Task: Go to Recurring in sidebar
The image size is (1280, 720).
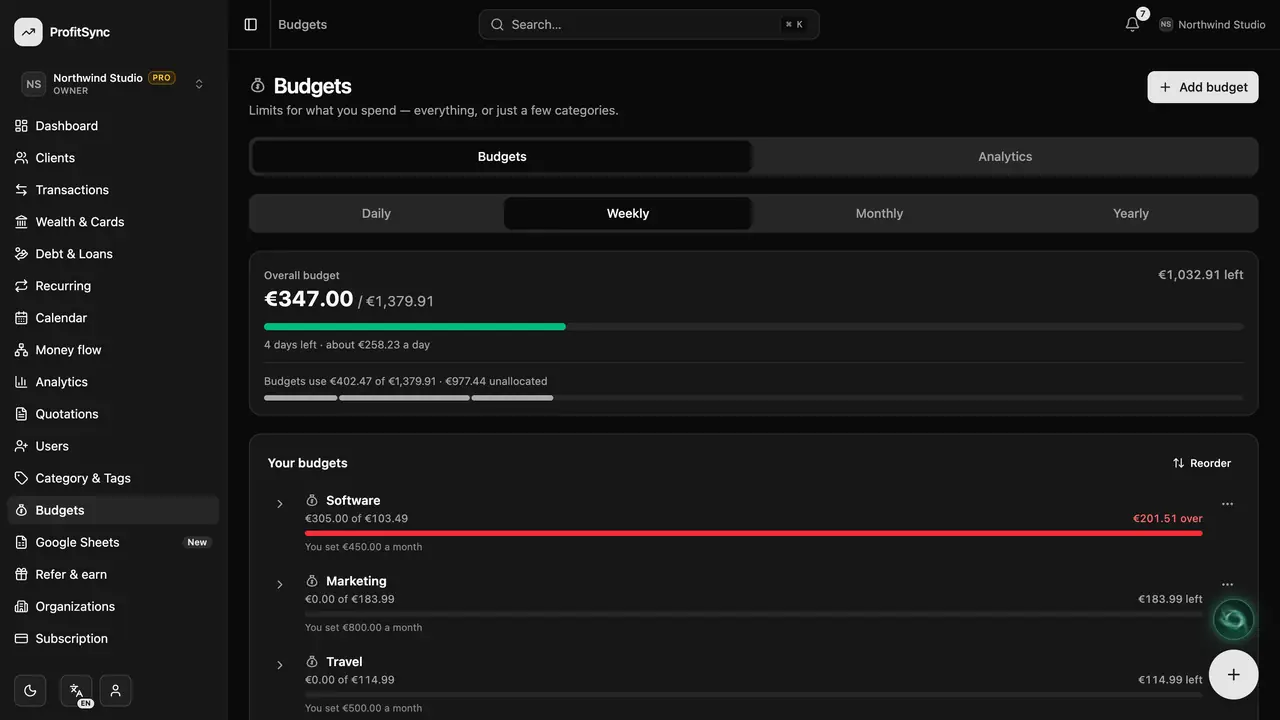Action: tap(113, 286)
